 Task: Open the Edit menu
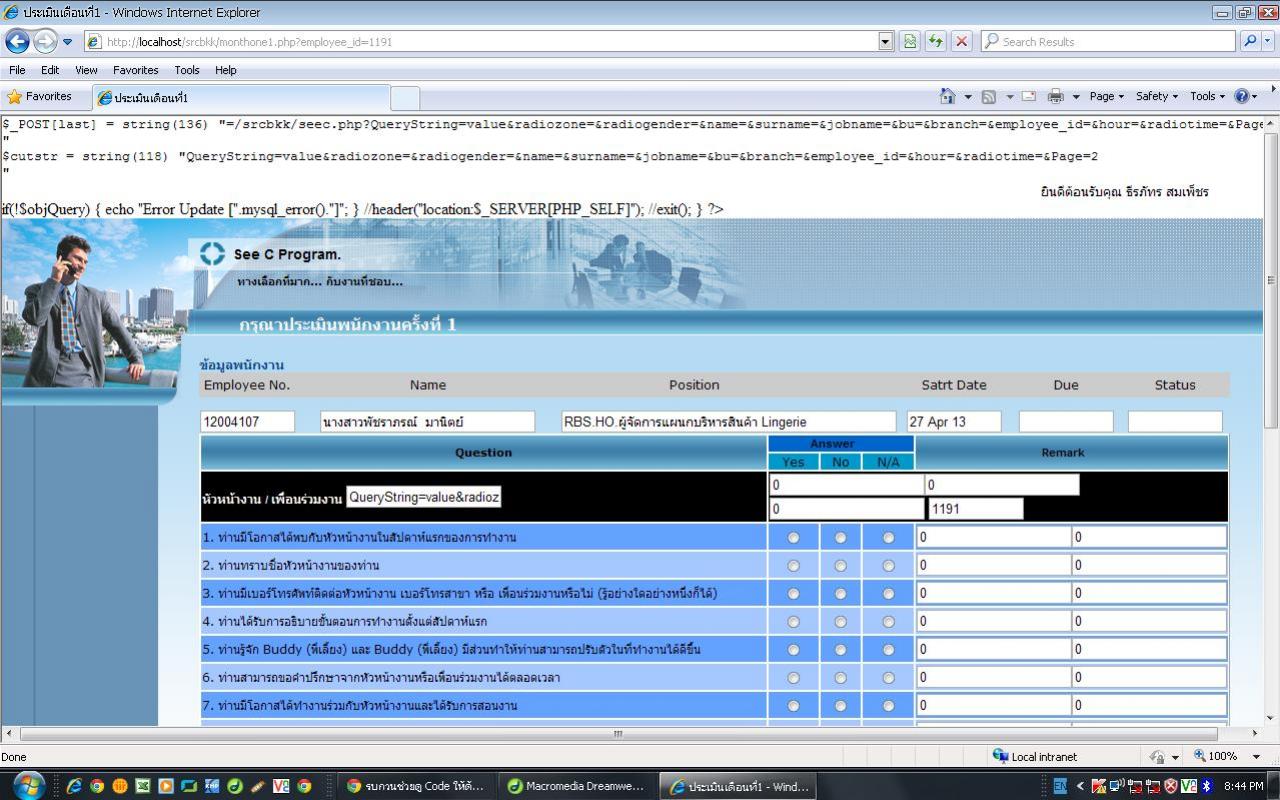click(50, 70)
